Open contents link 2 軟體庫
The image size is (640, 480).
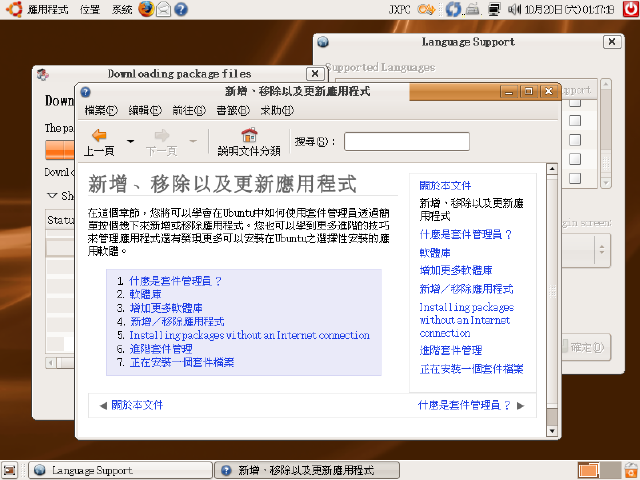(145, 294)
